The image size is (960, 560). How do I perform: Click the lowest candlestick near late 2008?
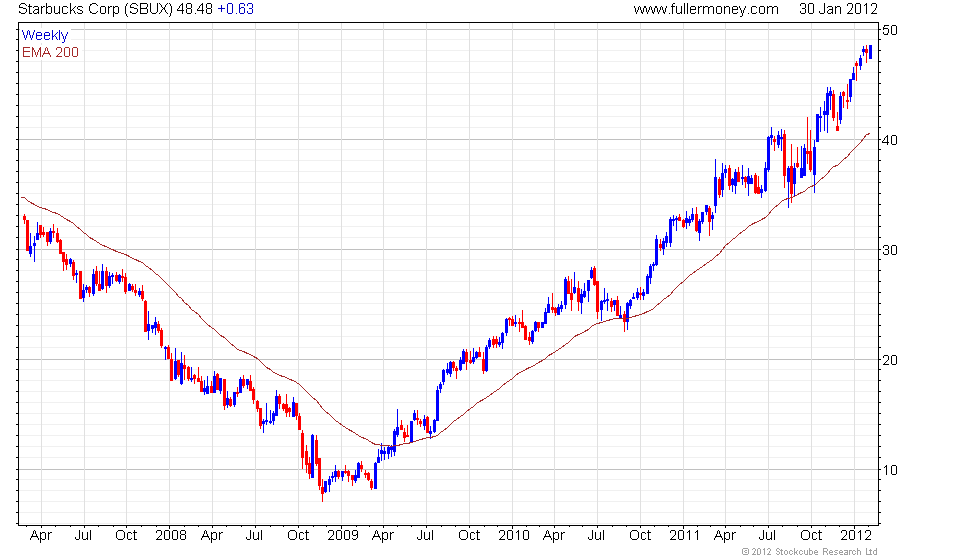click(323, 489)
